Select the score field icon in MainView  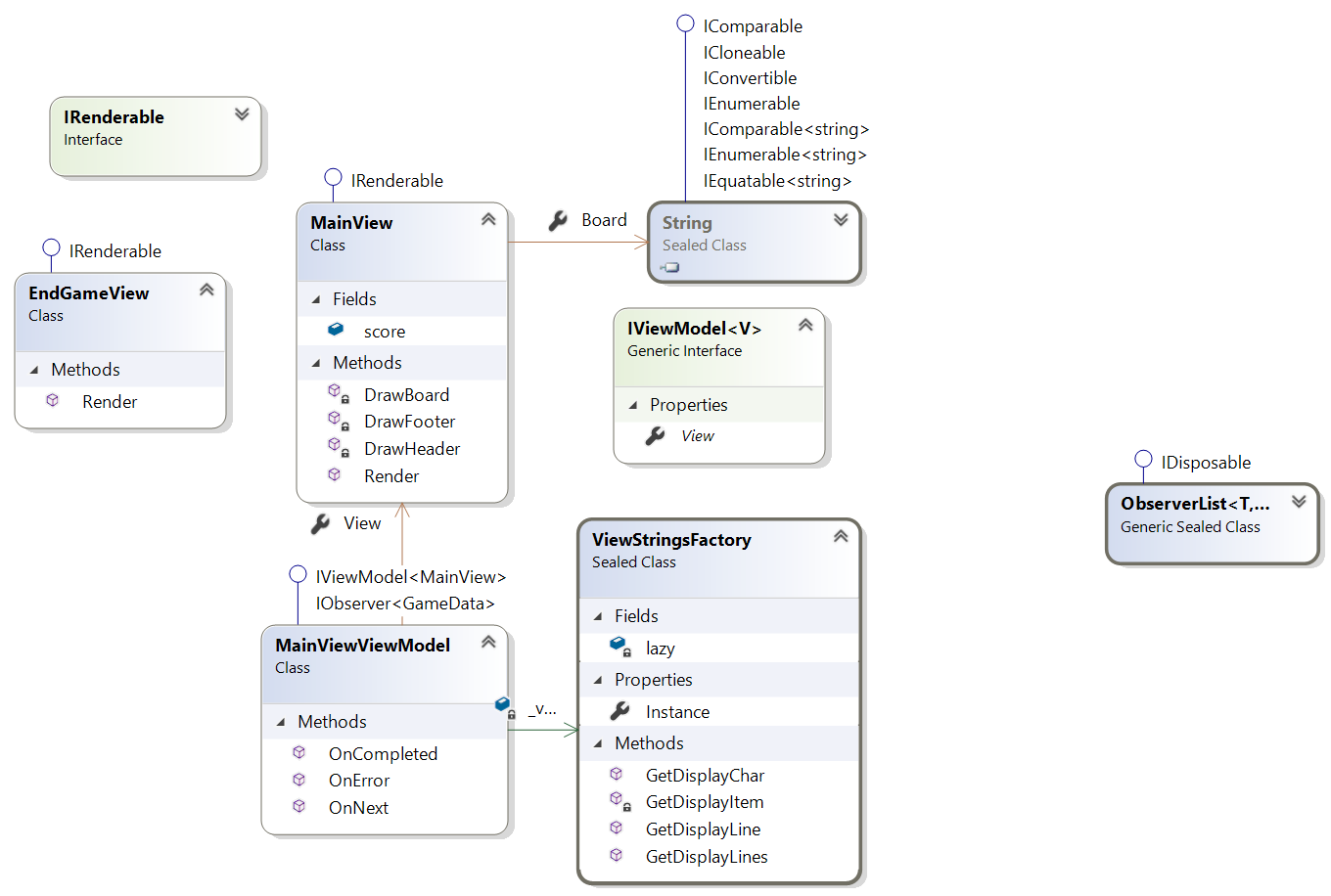click(336, 330)
